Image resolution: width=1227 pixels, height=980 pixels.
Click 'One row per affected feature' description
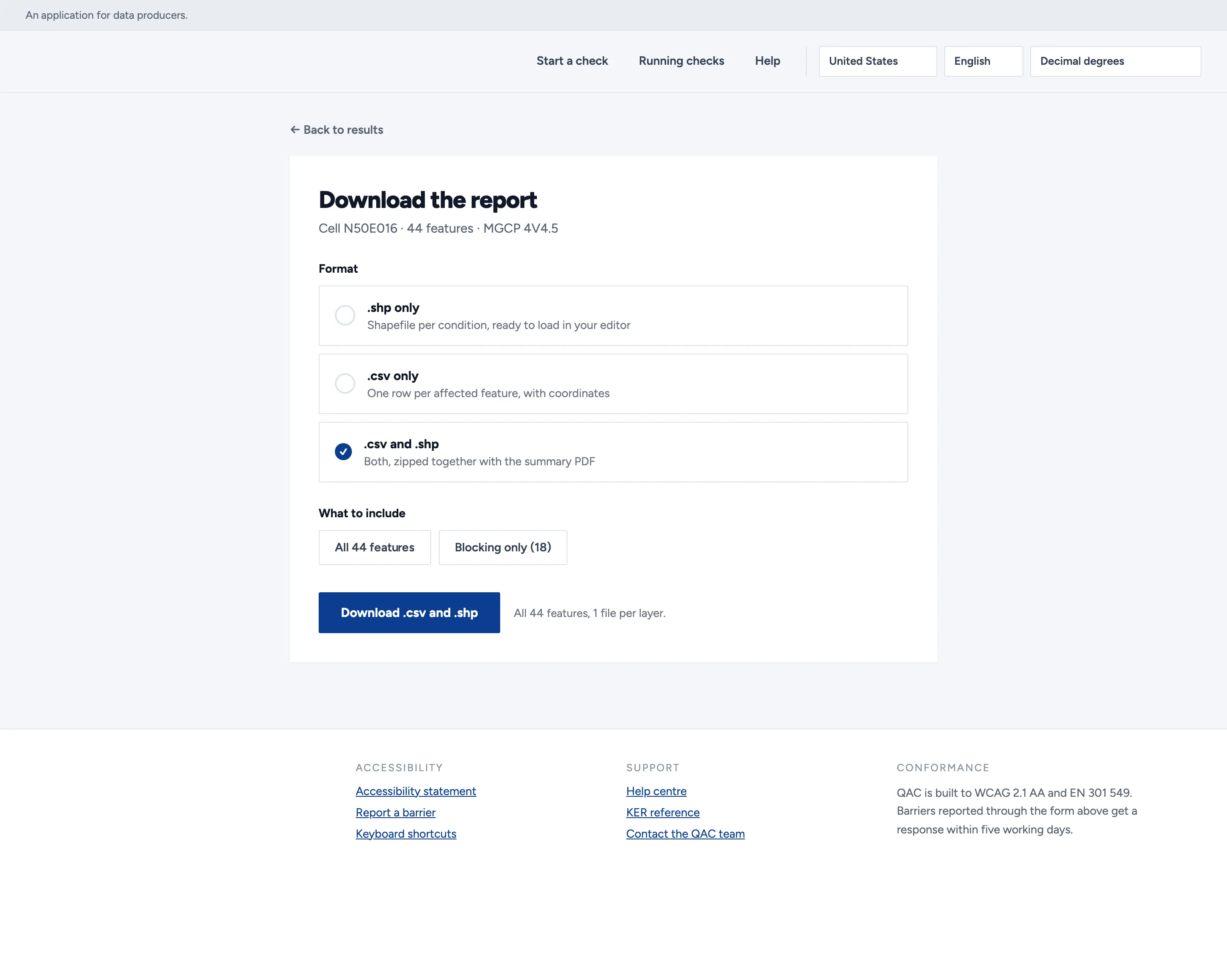click(488, 393)
